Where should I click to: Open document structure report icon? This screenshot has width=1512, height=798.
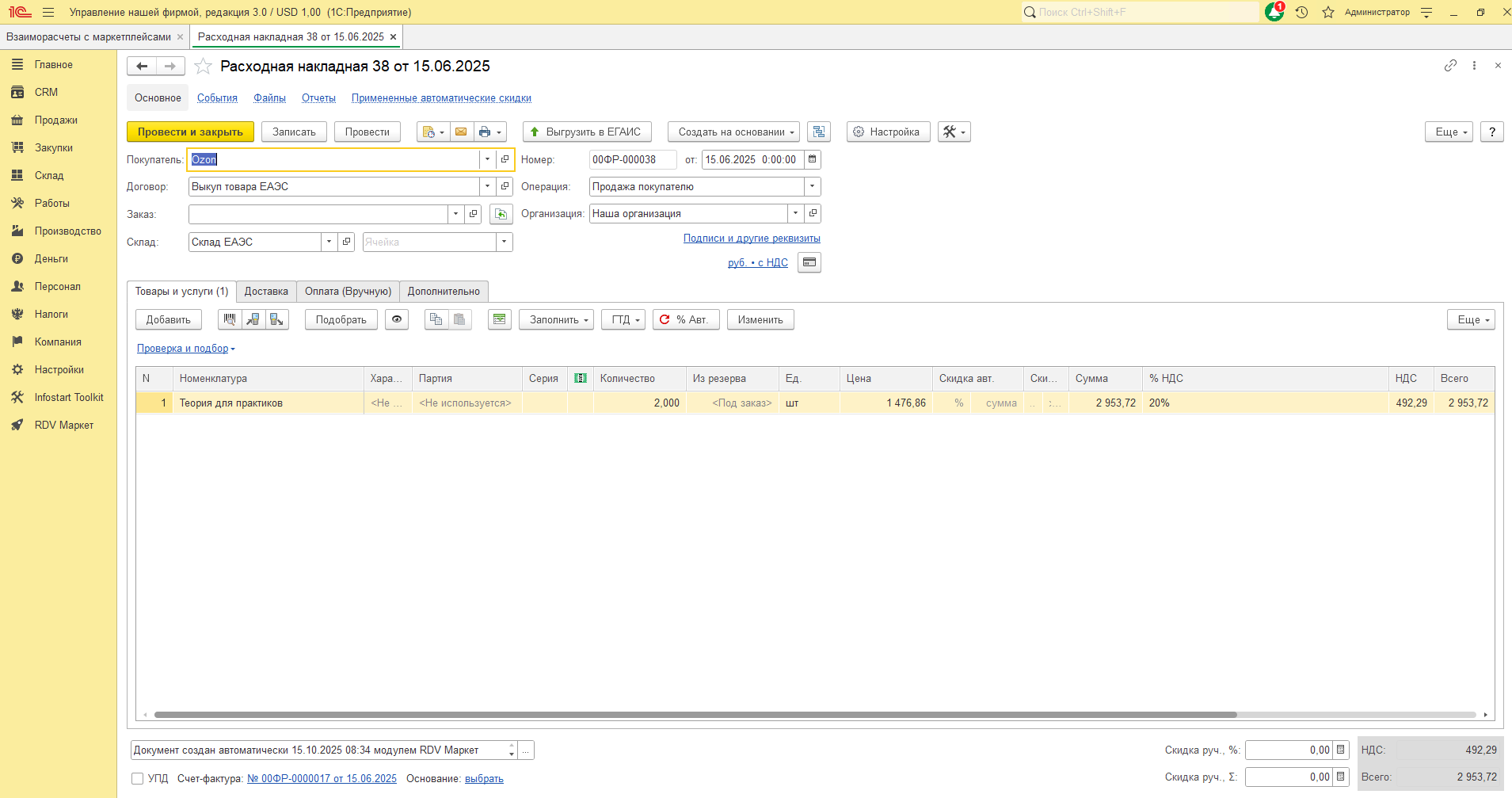(x=819, y=132)
